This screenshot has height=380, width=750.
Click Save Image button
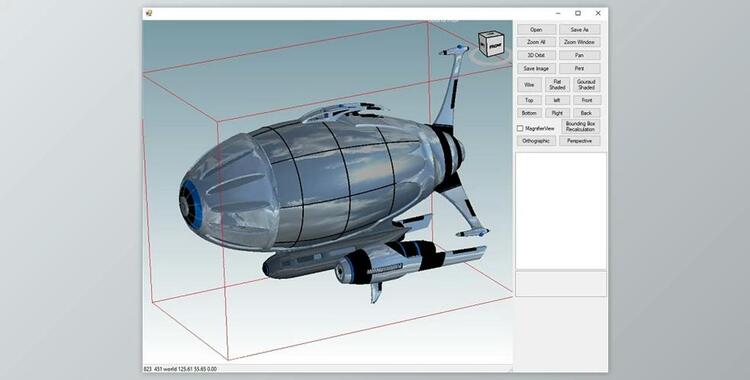[536, 68]
